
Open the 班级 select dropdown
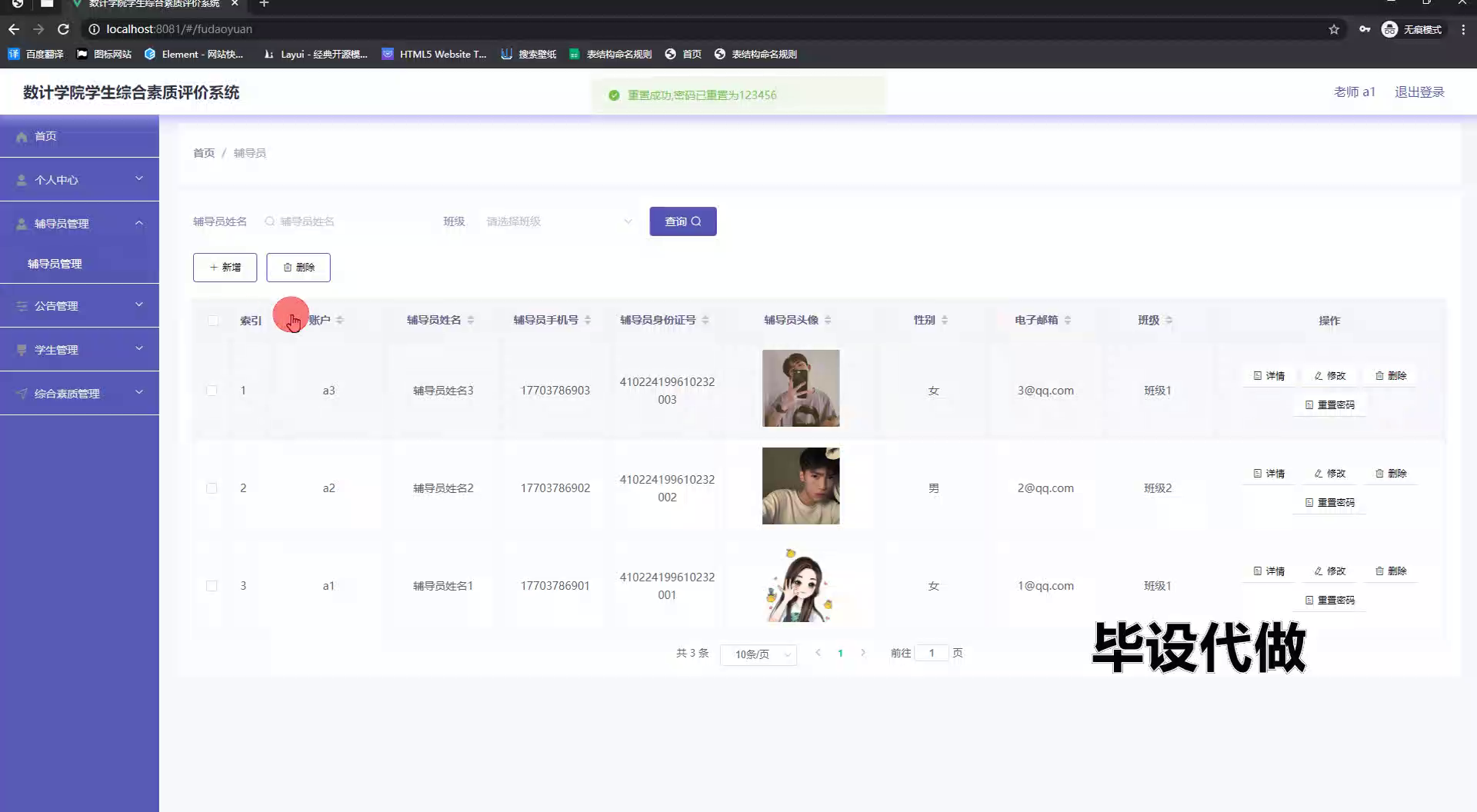point(558,221)
